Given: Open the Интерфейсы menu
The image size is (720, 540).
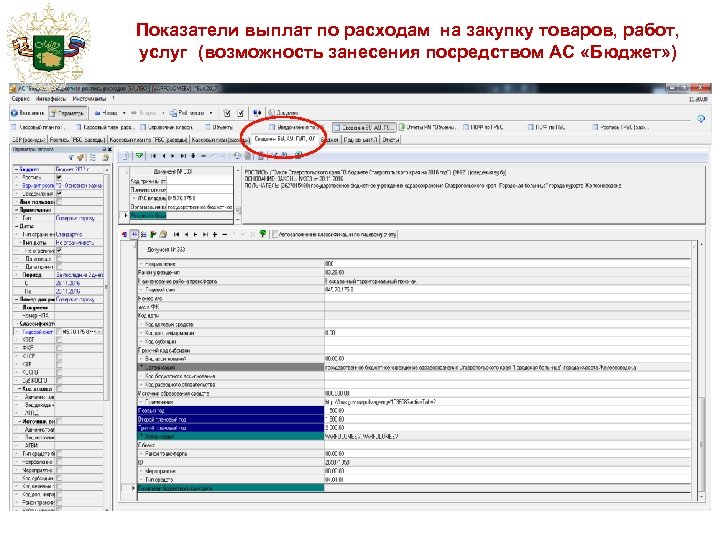Looking at the screenshot, I should click(x=51, y=99).
